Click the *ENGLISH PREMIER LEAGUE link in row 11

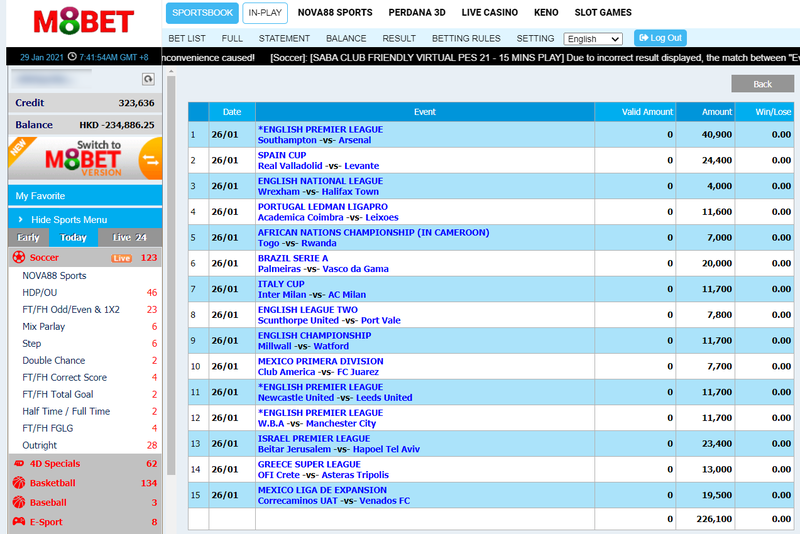pyautogui.click(x=320, y=387)
